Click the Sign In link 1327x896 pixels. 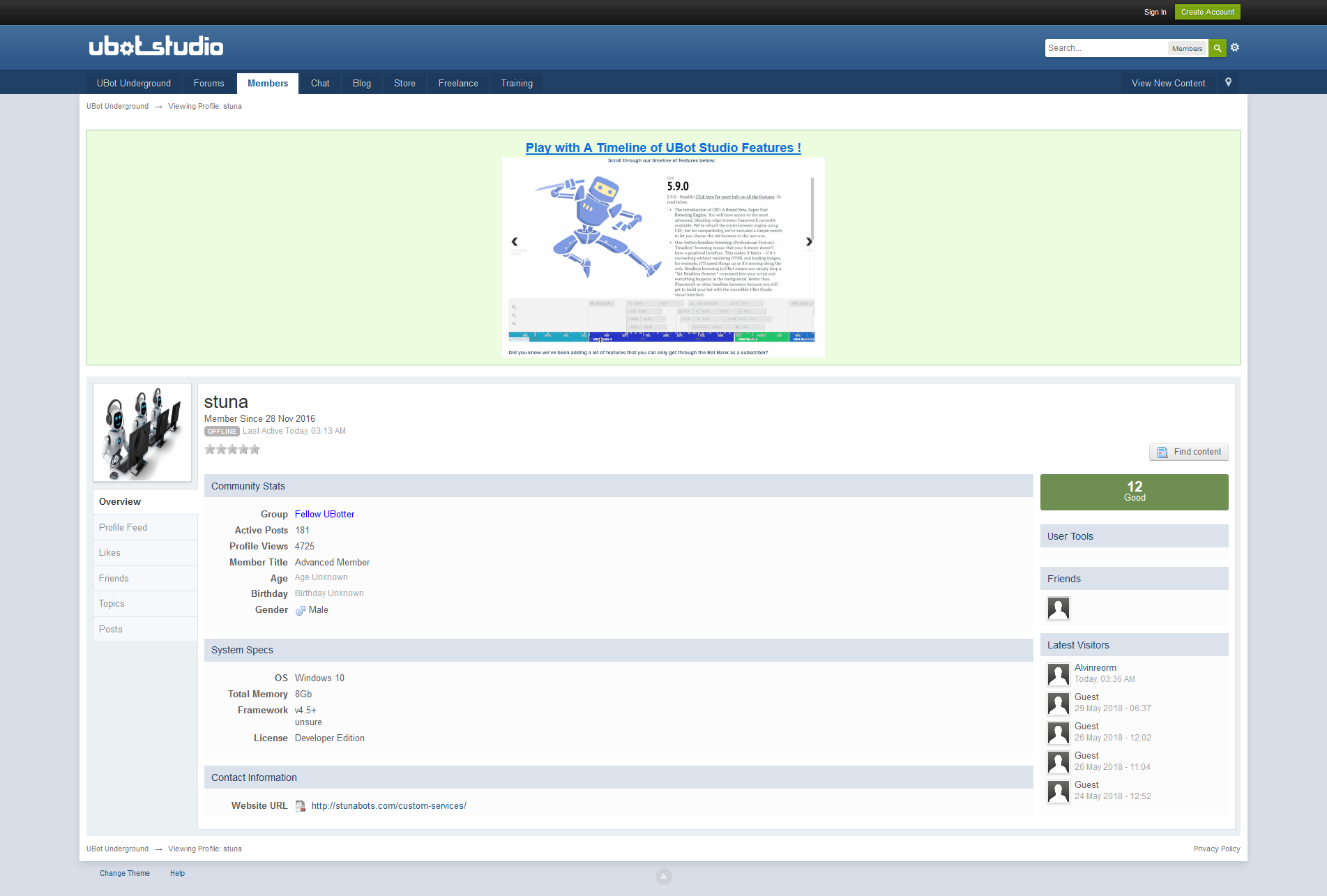point(1155,12)
